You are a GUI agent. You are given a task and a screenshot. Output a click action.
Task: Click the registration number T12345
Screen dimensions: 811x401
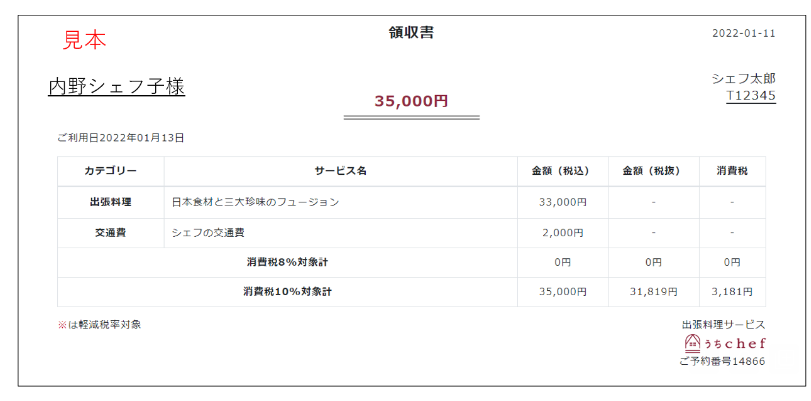(x=751, y=96)
